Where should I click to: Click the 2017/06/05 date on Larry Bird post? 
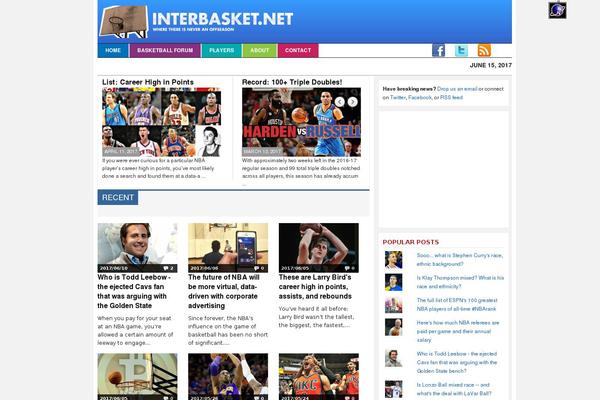[295, 268]
